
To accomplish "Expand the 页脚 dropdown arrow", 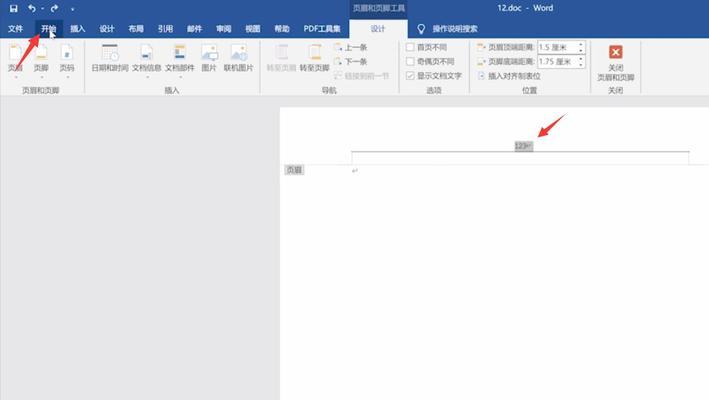I will point(42,77).
